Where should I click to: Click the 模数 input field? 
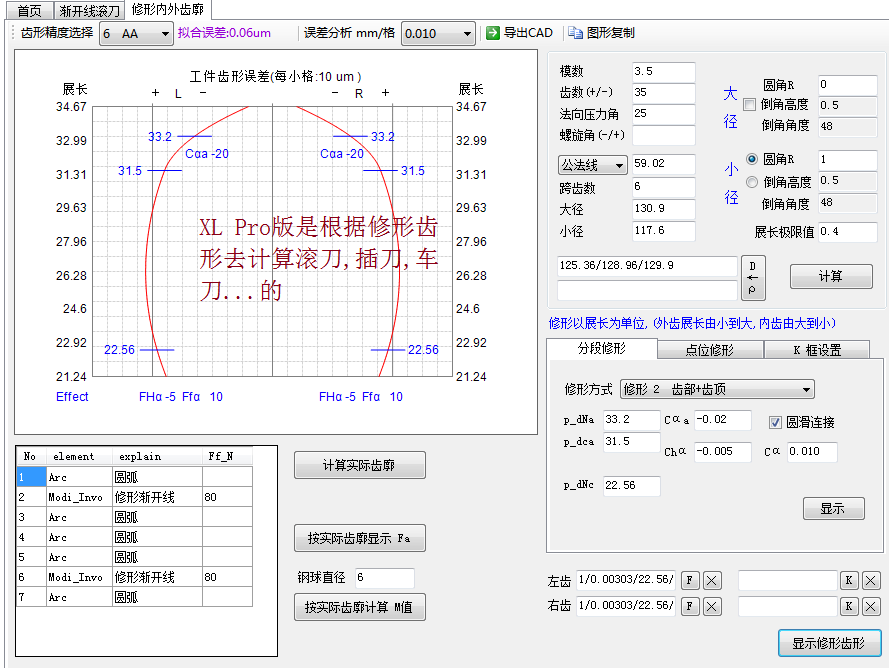(x=663, y=72)
